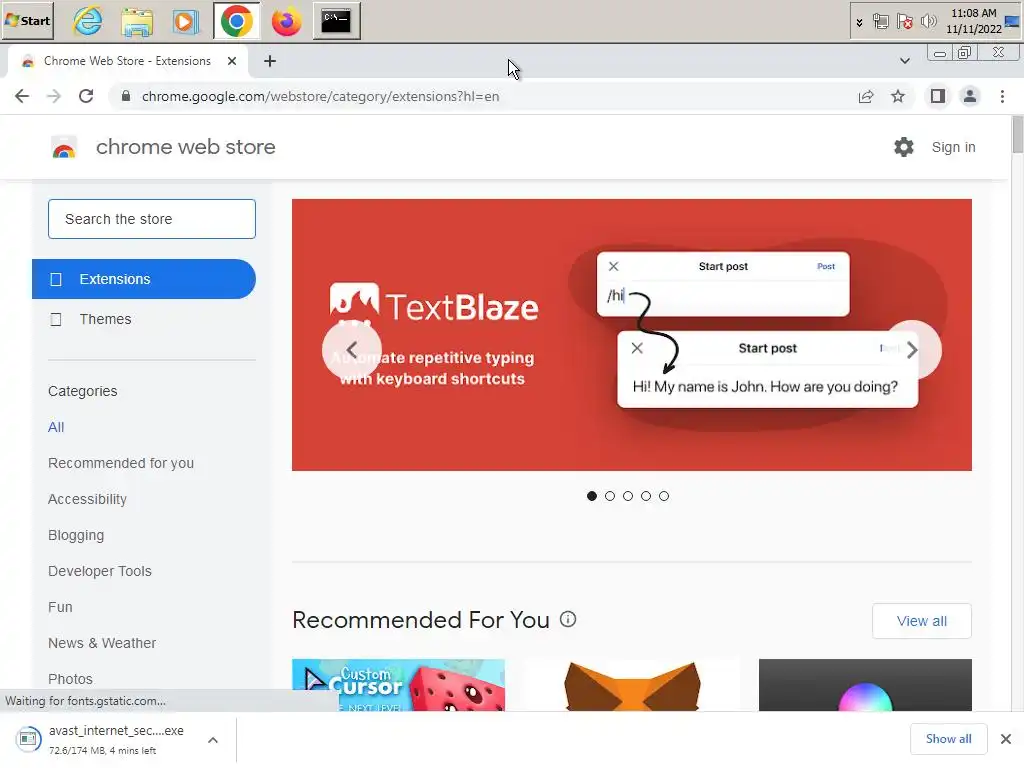Close the Chrome Web Store tab
The image size is (1024, 768).
click(x=232, y=61)
